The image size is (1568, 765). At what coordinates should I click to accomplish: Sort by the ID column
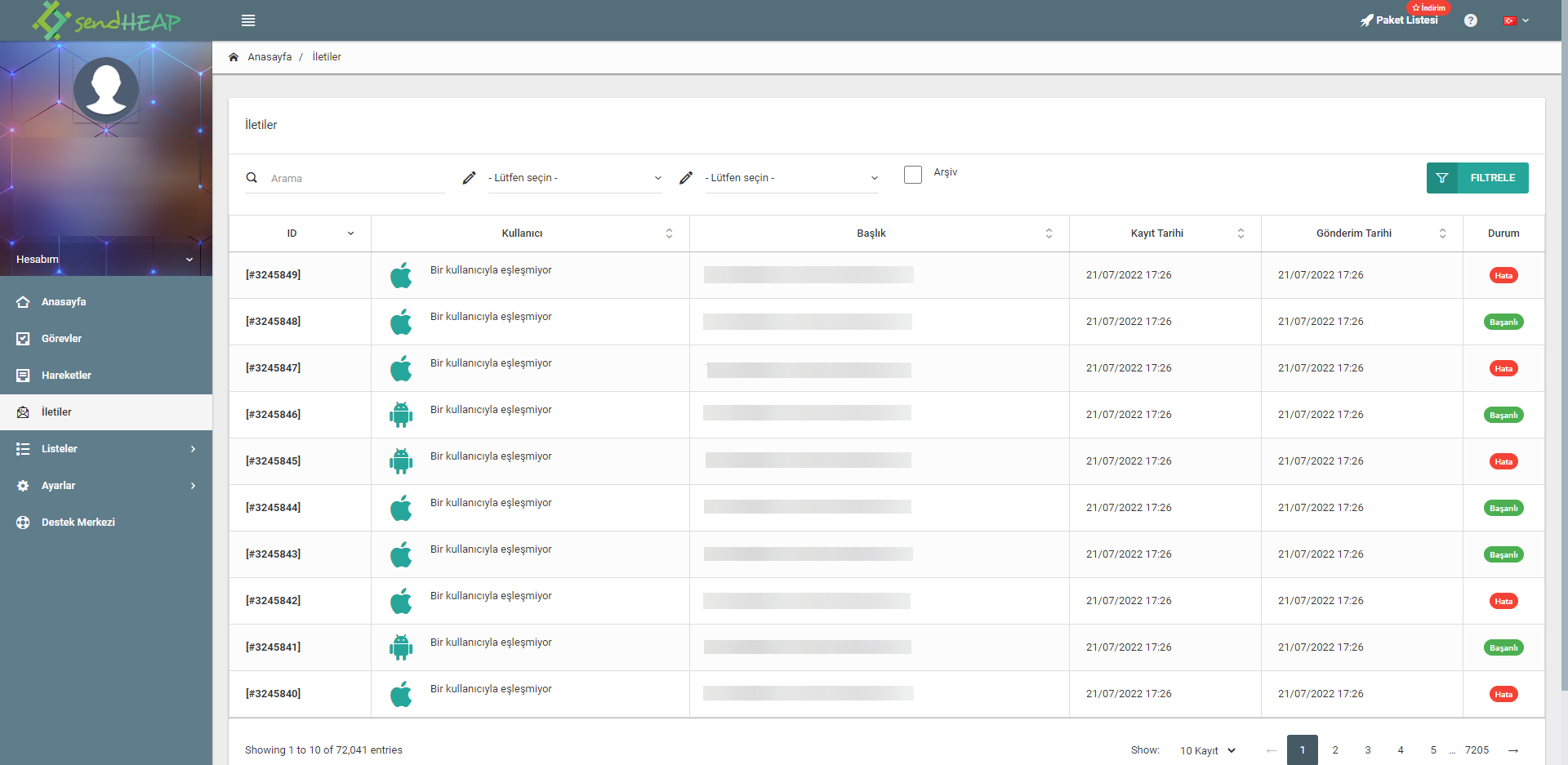pyautogui.click(x=300, y=234)
